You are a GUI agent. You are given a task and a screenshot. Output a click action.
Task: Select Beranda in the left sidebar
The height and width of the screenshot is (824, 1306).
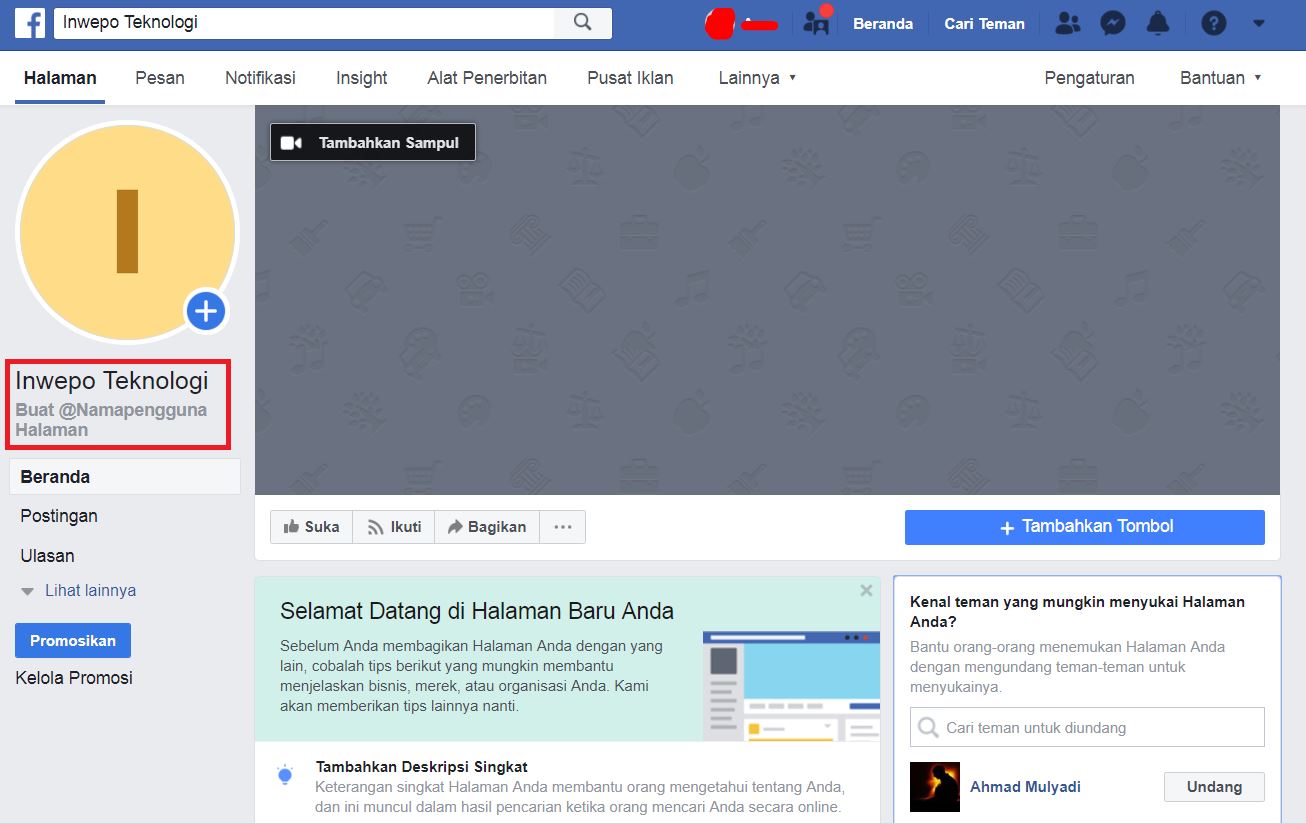(125, 477)
